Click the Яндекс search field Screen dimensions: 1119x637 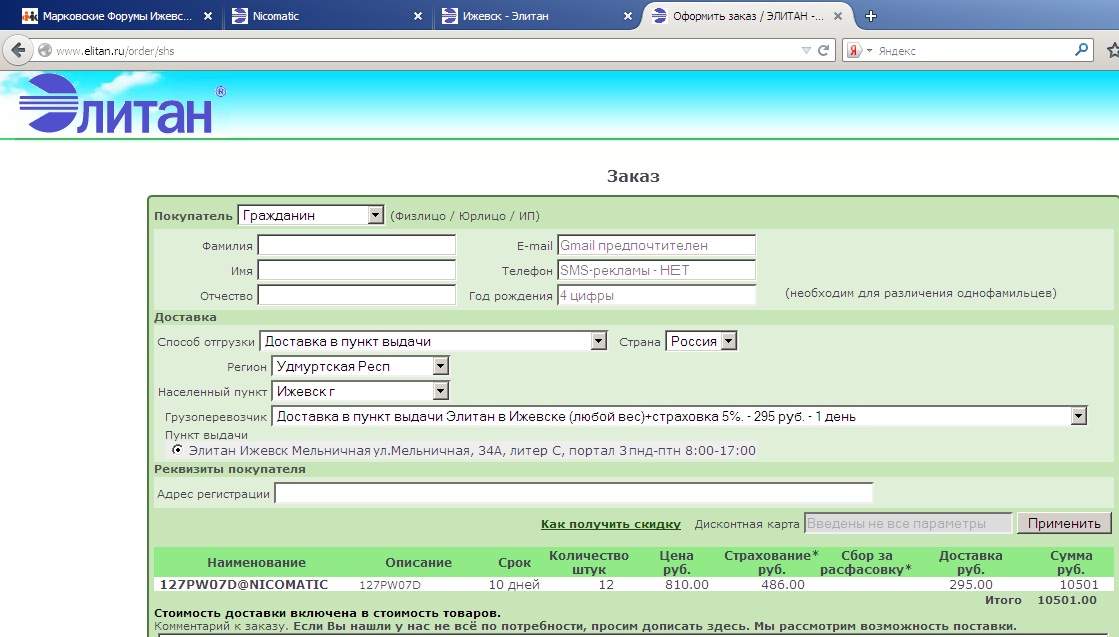click(x=972, y=51)
